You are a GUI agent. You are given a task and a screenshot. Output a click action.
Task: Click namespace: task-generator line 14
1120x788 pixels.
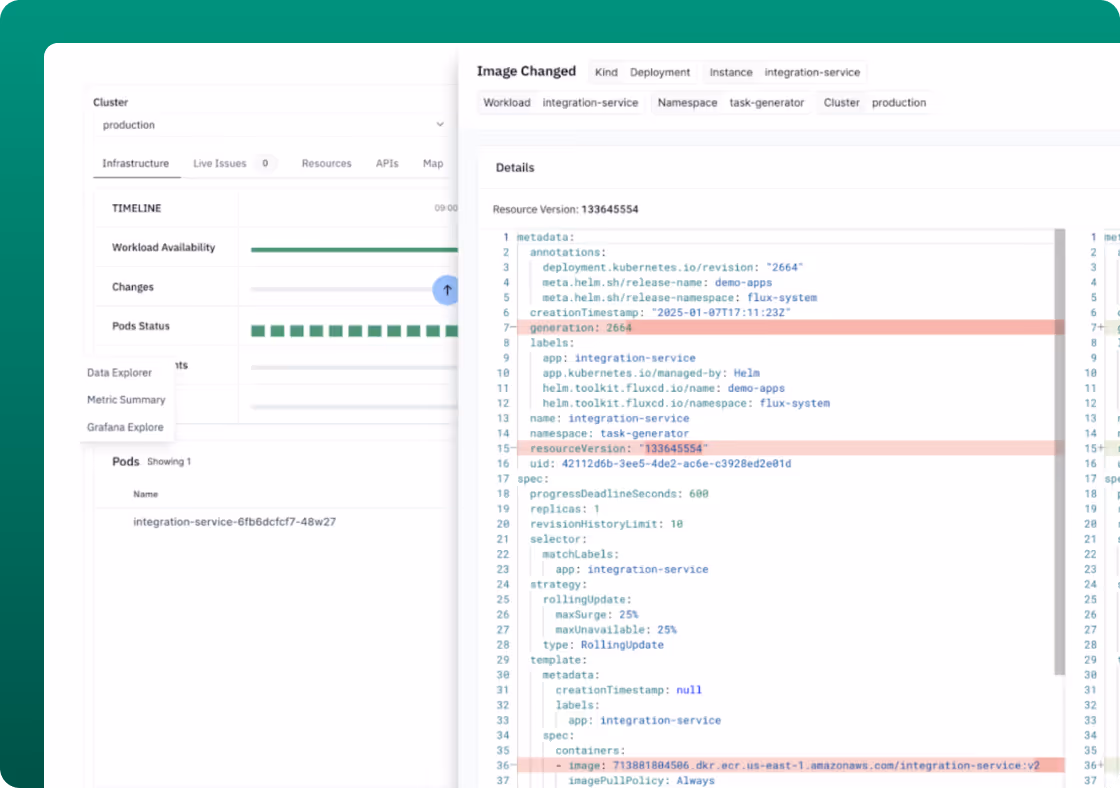tap(609, 434)
